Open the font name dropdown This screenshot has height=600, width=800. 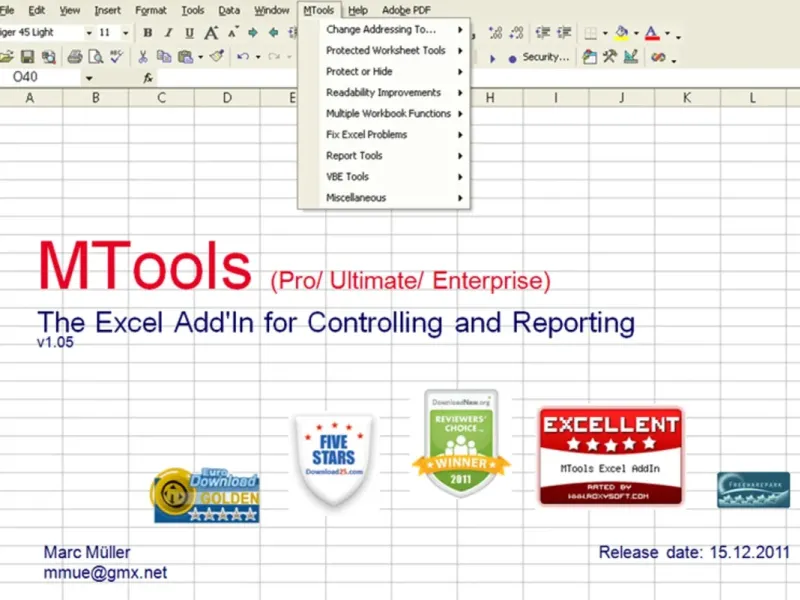[89, 33]
